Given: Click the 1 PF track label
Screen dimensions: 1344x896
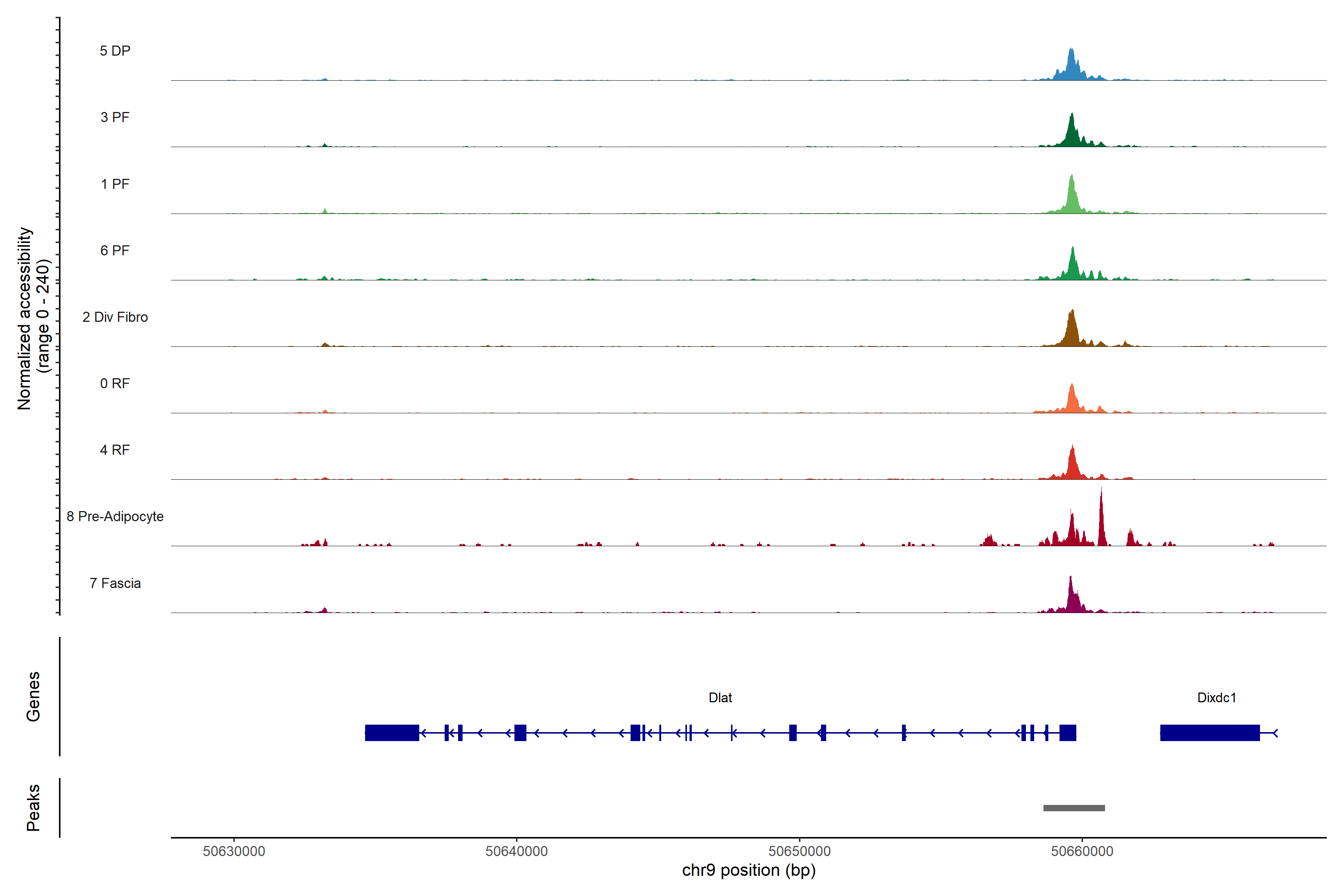Looking at the screenshot, I should click(115, 184).
